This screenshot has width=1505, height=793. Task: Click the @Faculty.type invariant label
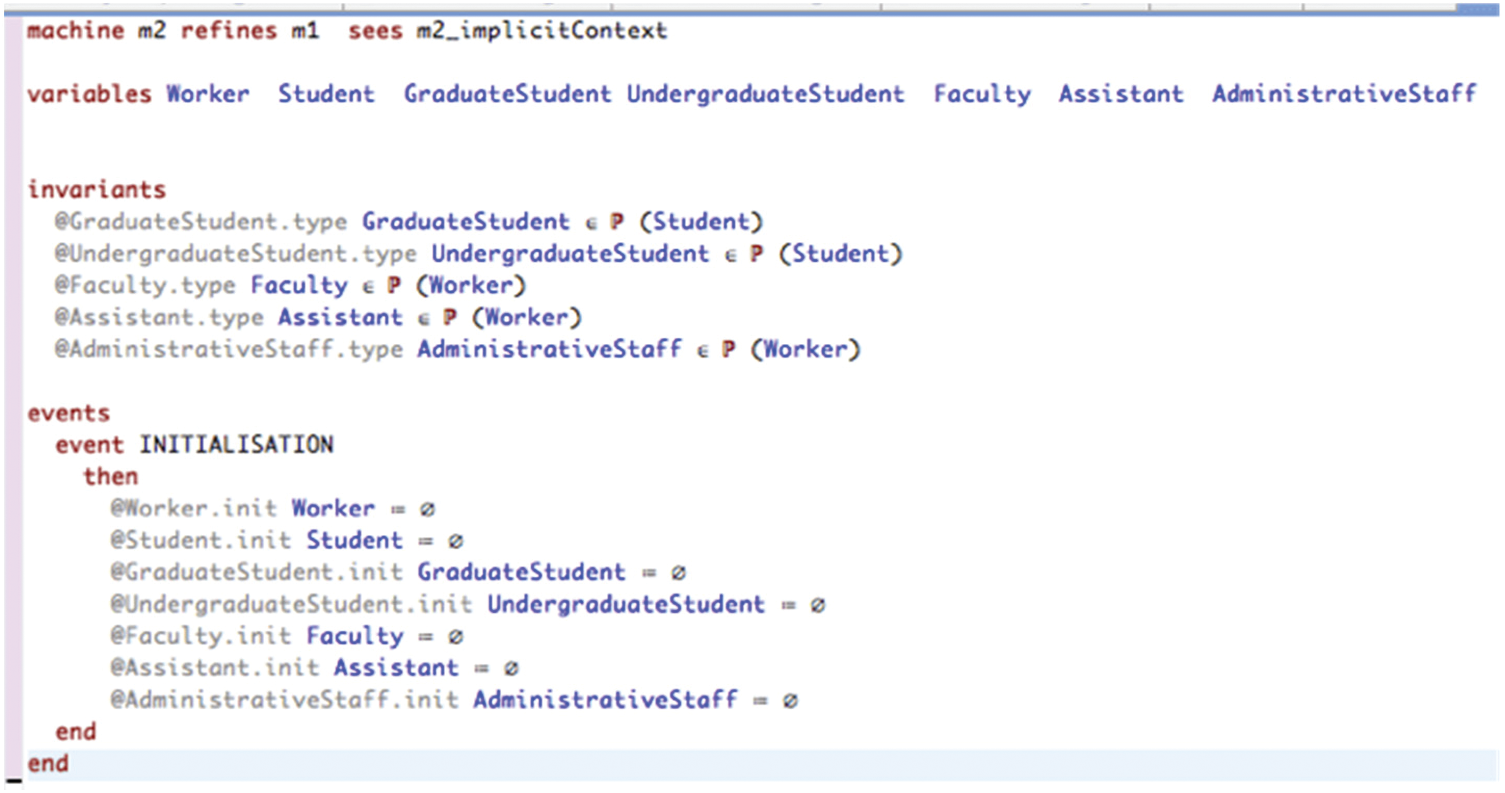146,286
